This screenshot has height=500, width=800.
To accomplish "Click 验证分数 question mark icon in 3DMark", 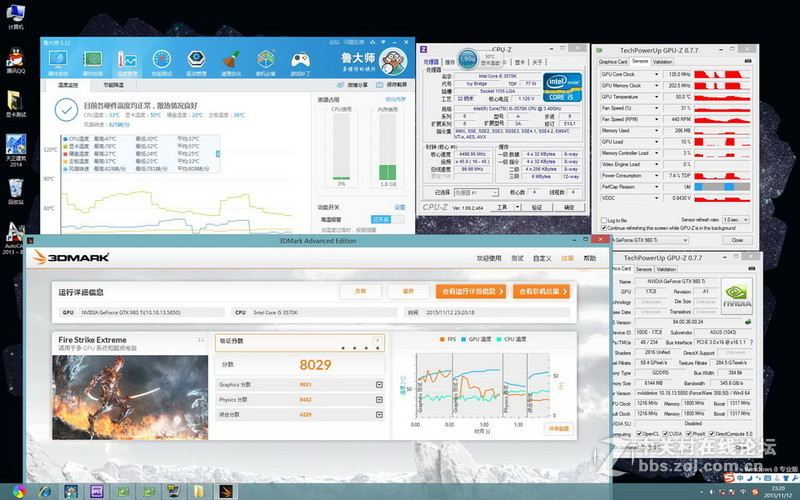I will (378, 341).
